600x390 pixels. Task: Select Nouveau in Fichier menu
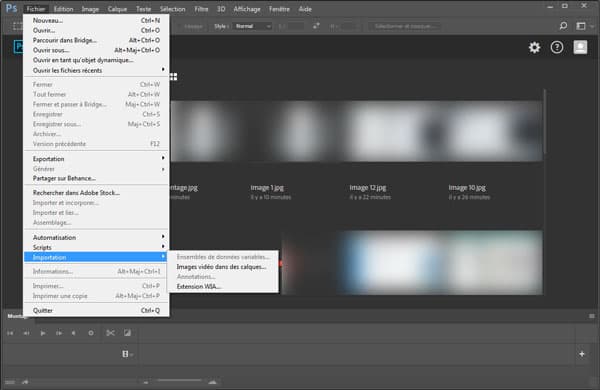(x=96, y=20)
